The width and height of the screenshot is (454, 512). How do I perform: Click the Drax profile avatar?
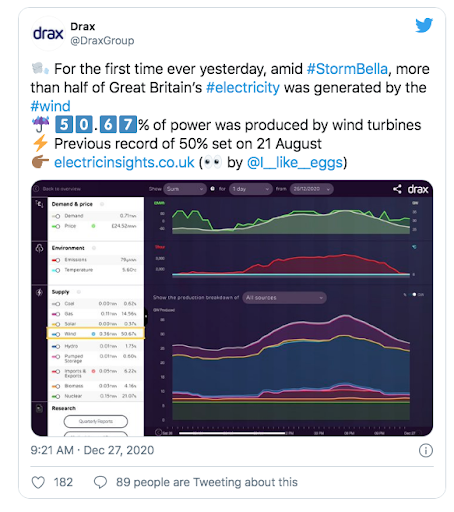(48, 33)
